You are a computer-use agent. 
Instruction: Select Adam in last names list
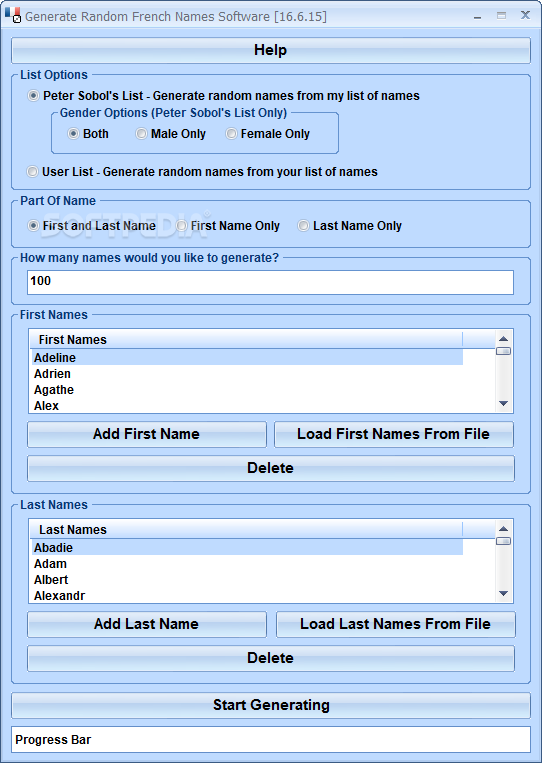246,563
